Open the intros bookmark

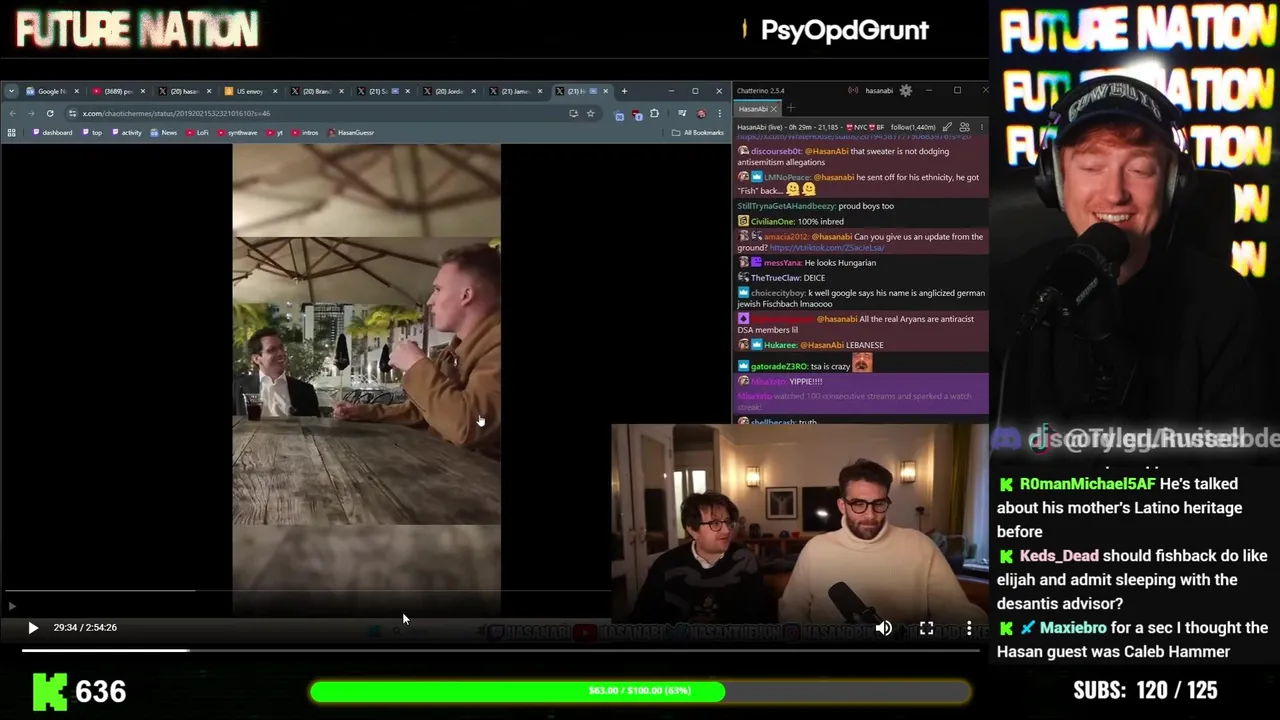pyautogui.click(x=305, y=133)
